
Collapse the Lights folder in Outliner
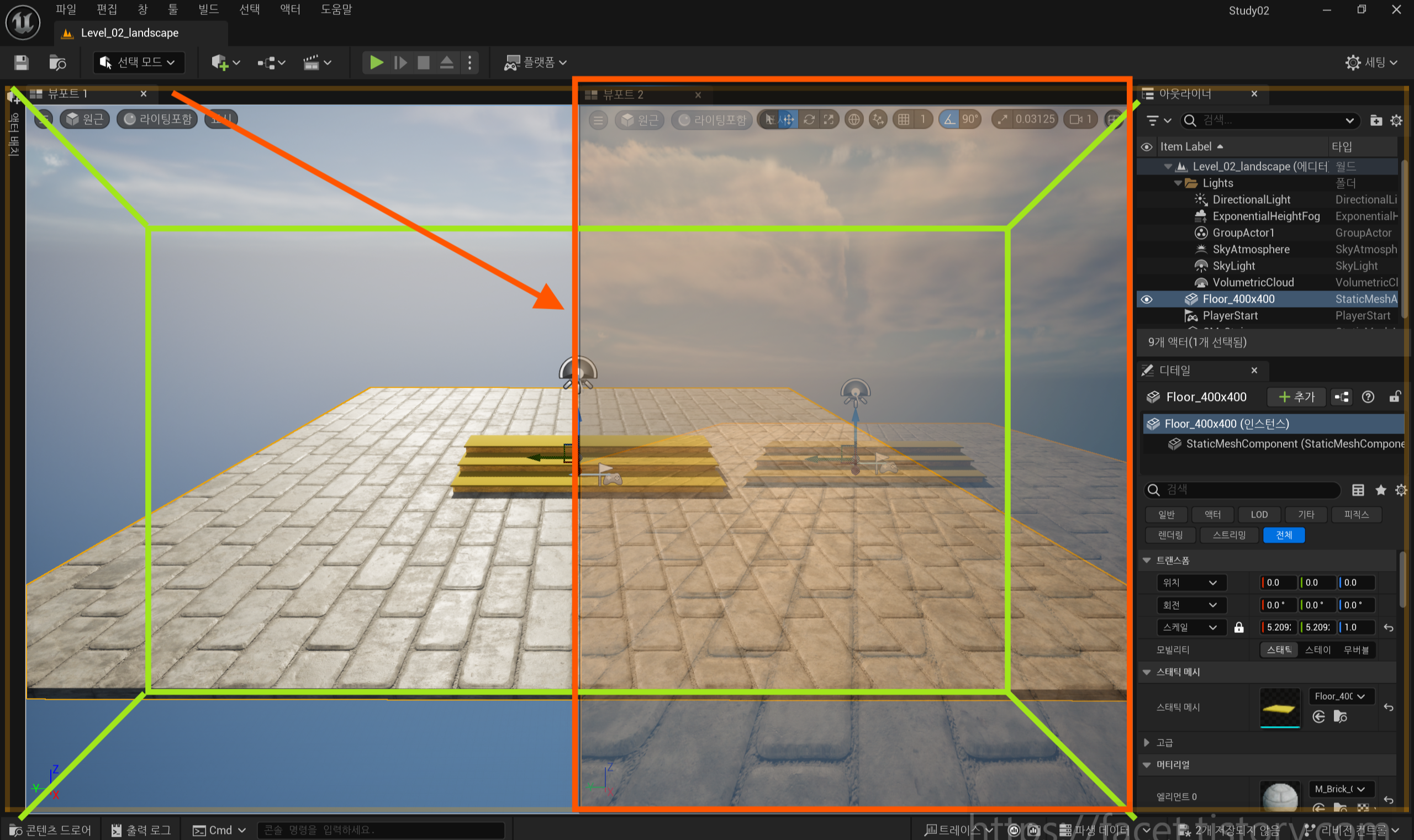(x=1178, y=183)
